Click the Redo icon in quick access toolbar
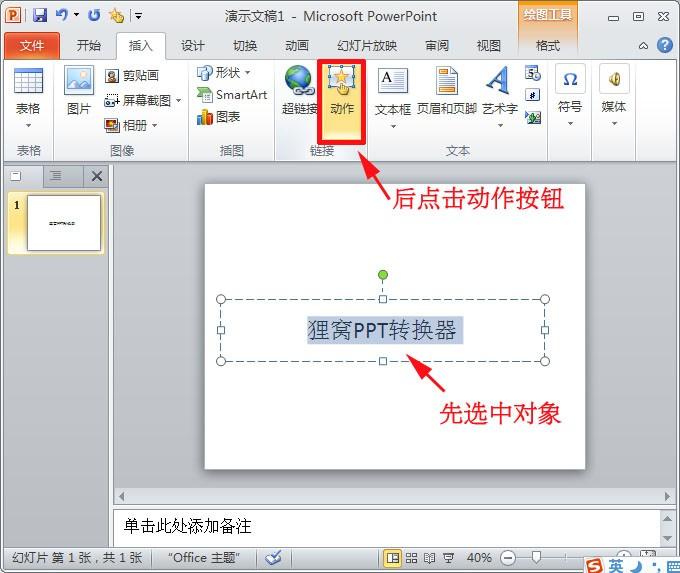This screenshot has height=573, width=680. tap(94, 16)
